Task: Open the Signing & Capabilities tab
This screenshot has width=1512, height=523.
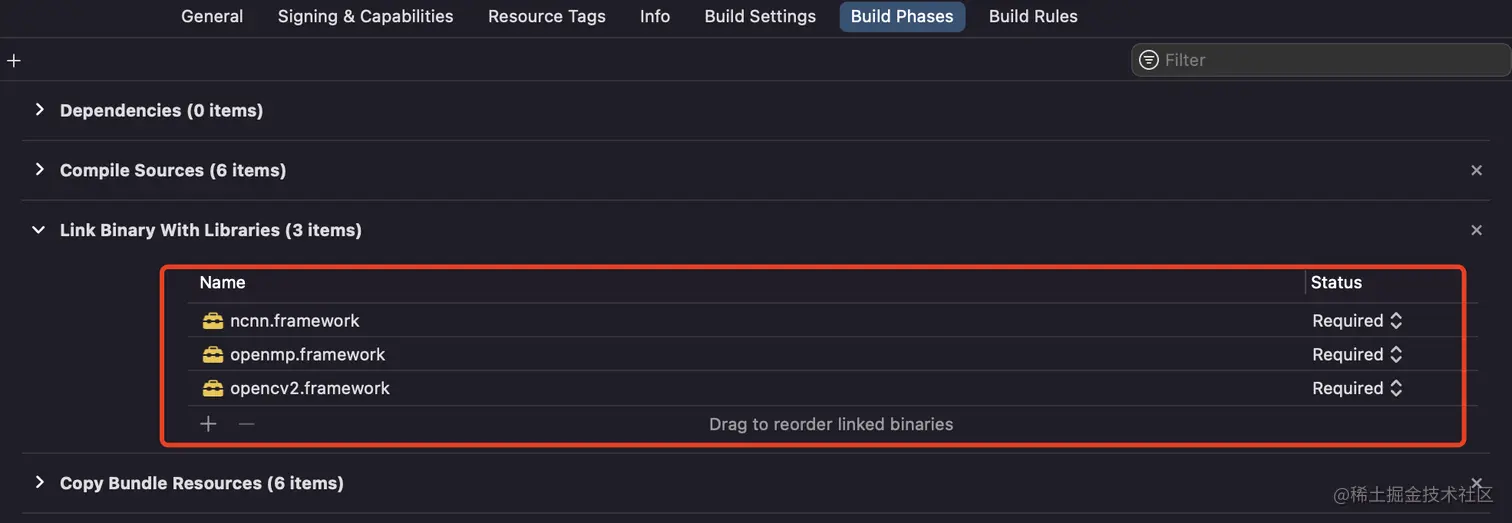Action: pyautogui.click(x=365, y=16)
